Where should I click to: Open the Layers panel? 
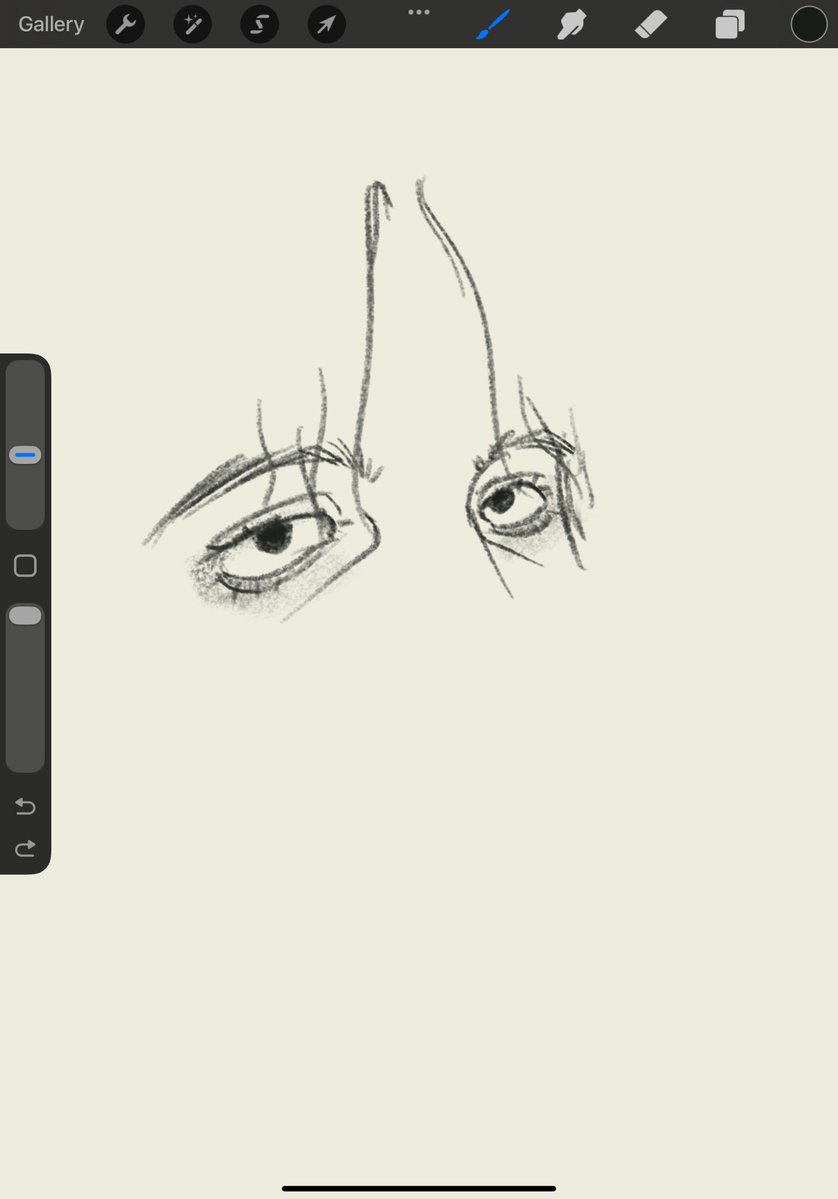(x=730, y=24)
